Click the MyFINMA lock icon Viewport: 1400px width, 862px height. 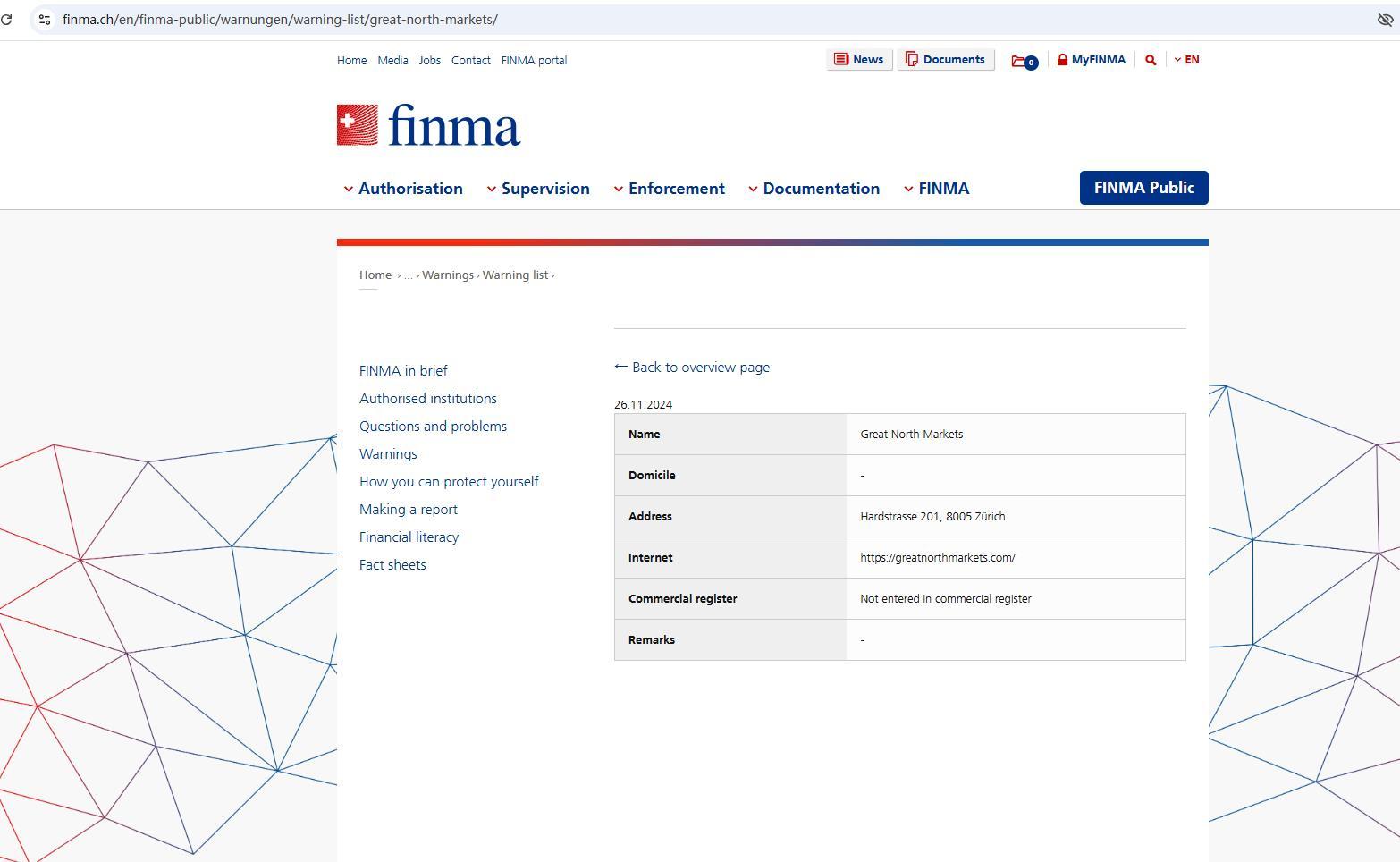tap(1062, 60)
